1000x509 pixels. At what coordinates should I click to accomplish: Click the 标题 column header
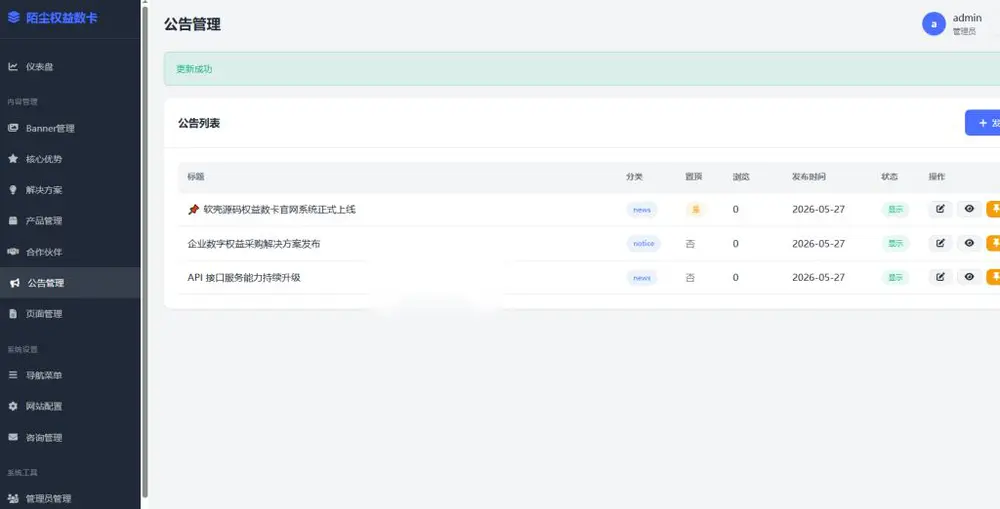(196, 177)
